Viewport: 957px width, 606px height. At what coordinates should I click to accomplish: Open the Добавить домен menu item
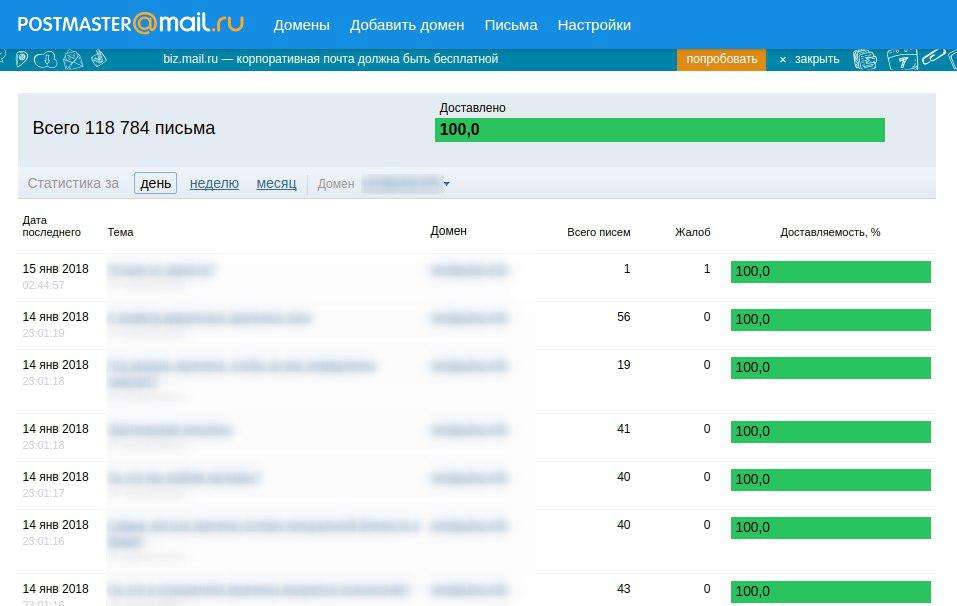pyautogui.click(x=407, y=25)
